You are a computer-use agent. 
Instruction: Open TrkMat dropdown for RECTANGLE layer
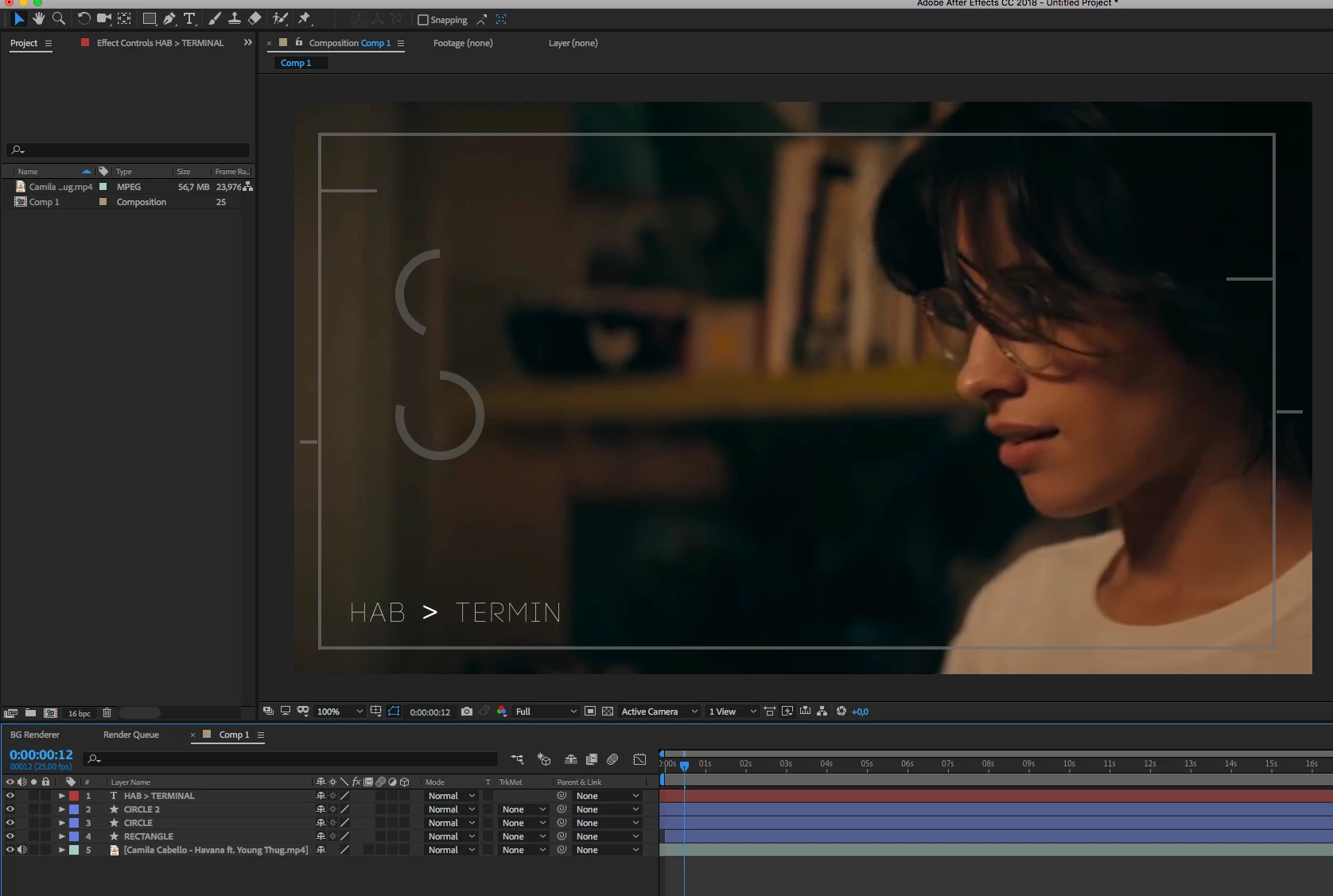tap(524, 836)
